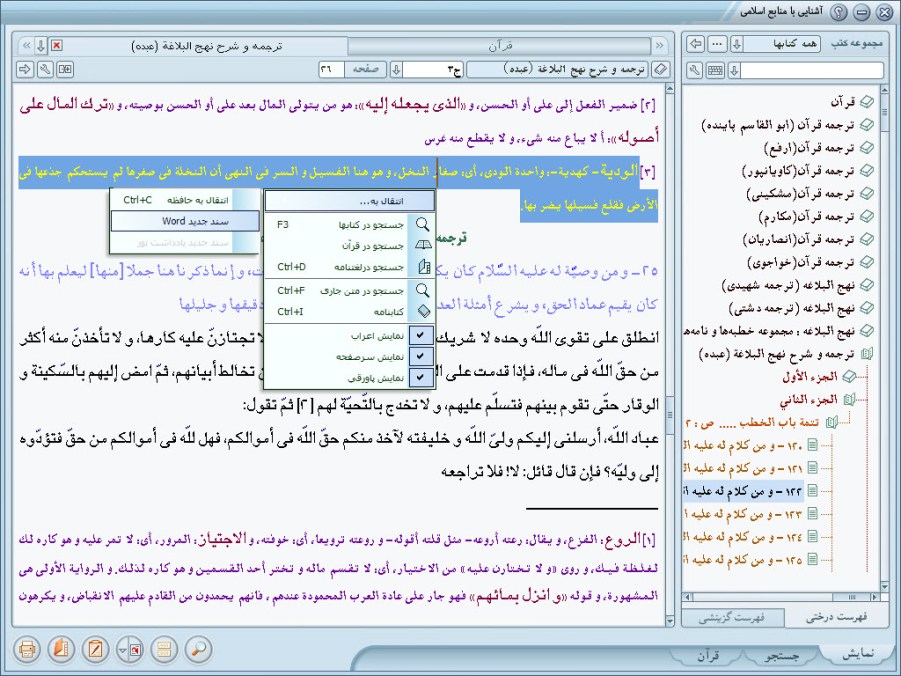The image size is (901, 676).
Task: Click the book title ترجمه و شرح نهج البلاغة button
Action: point(558,70)
